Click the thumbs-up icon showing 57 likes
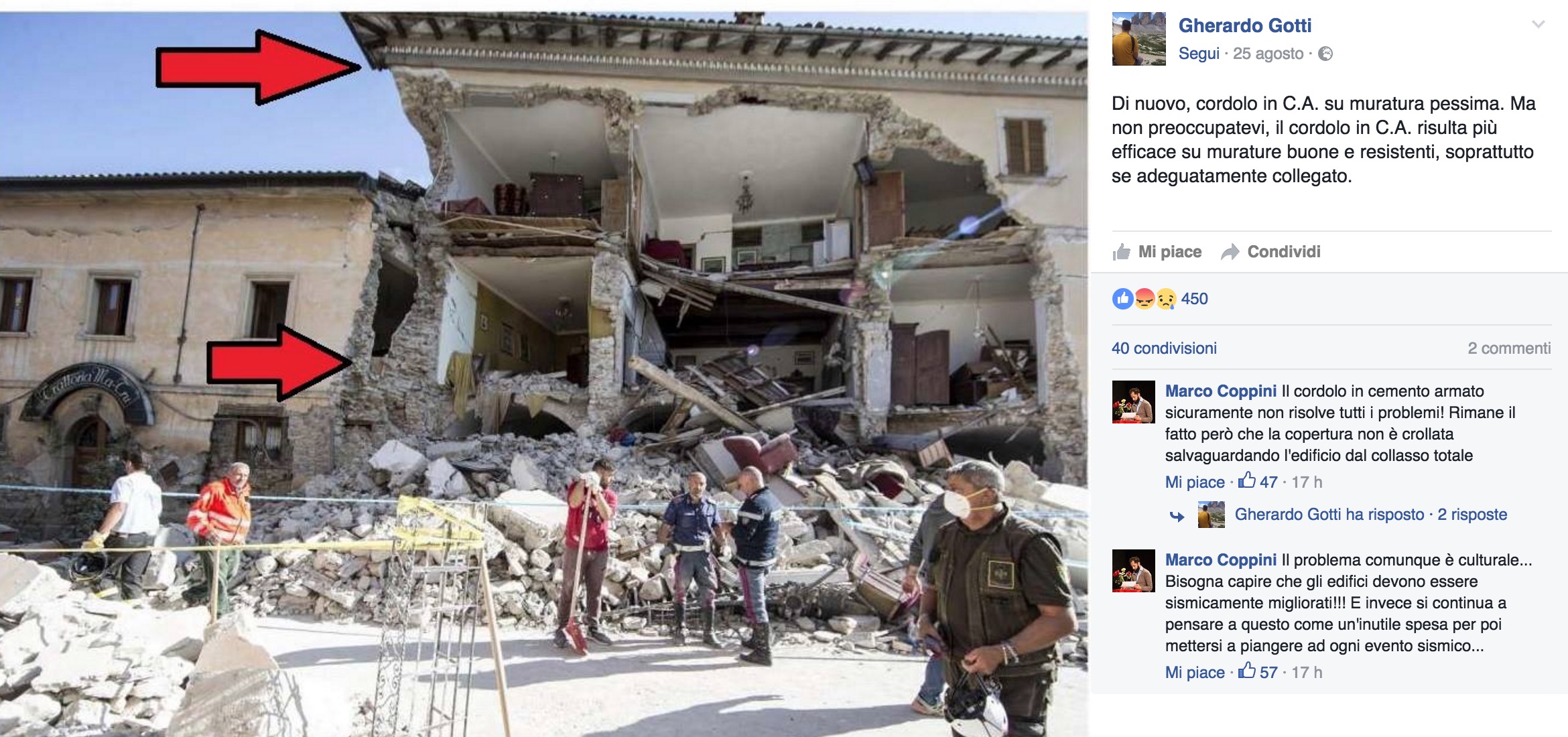This screenshot has height=737, width=1568. [1246, 670]
